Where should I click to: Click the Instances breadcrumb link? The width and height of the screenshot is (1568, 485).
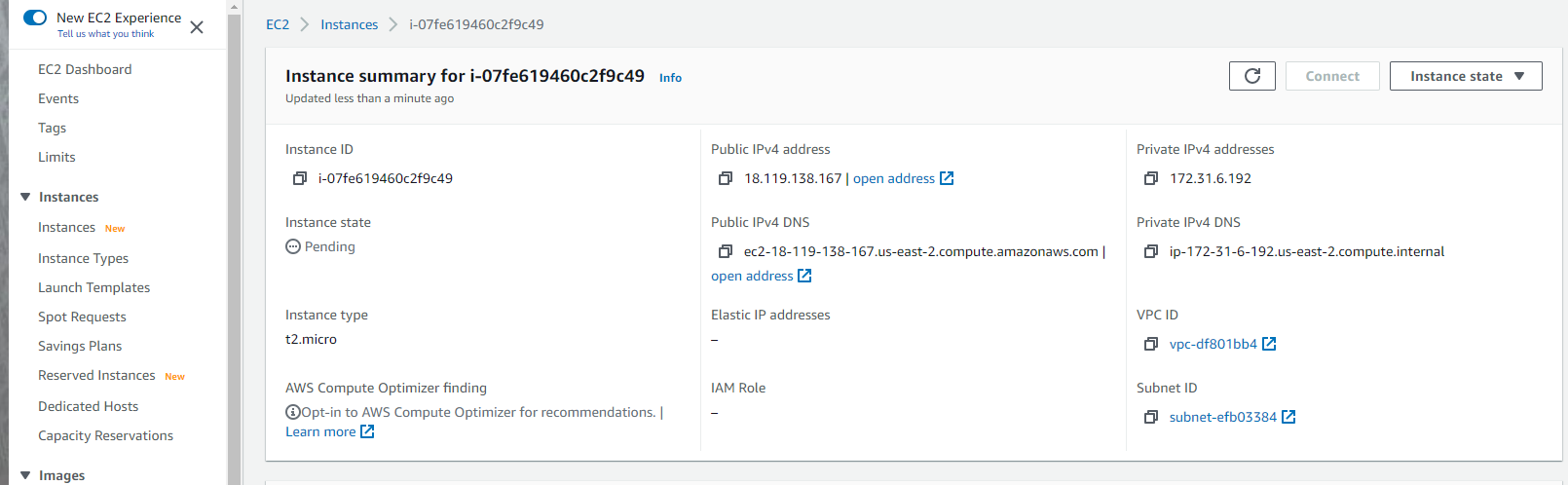pyautogui.click(x=350, y=24)
